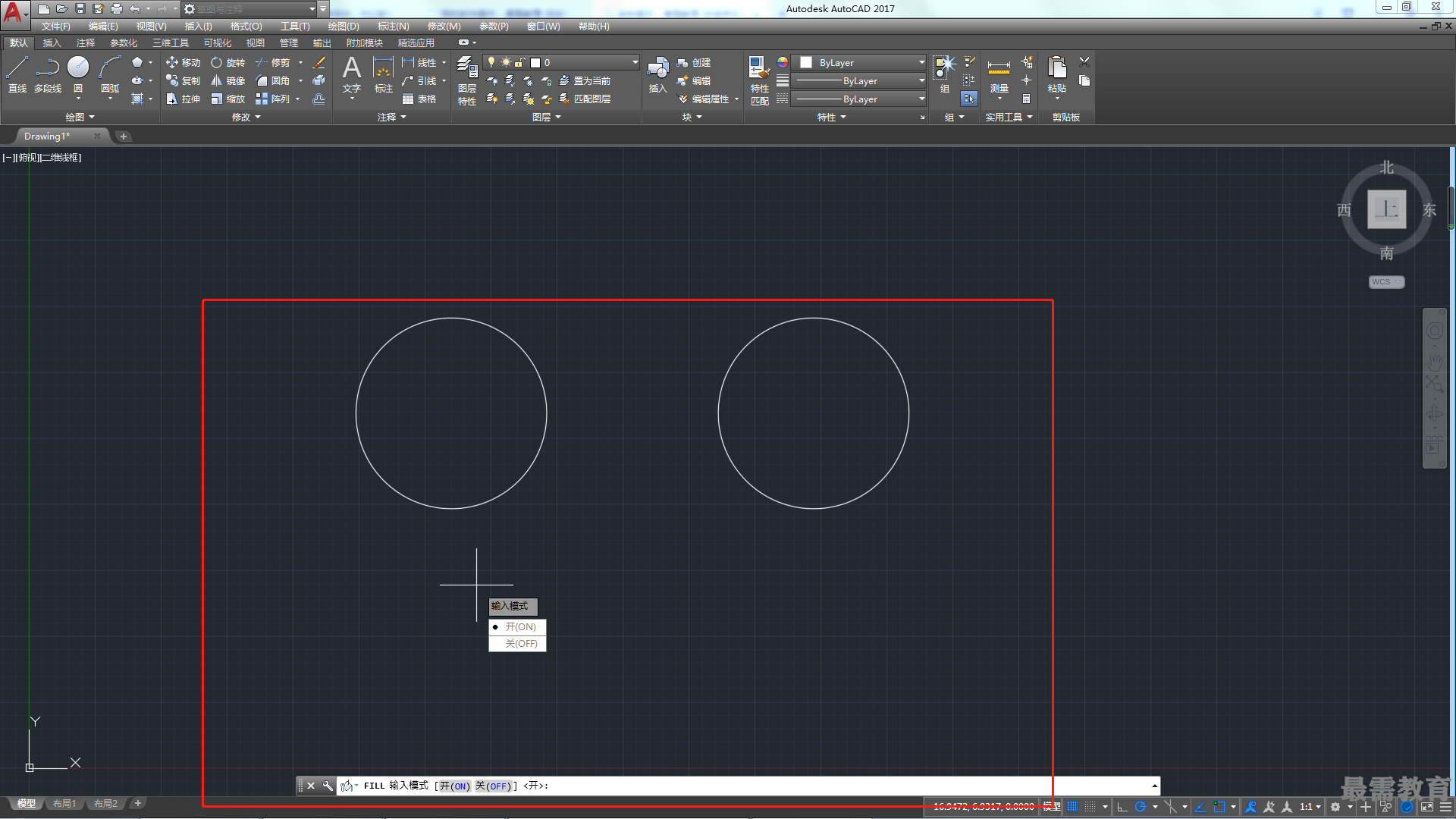The width and height of the screenshot is (1456, 819).
Task: Click the Undo arrow in quick access toolbar
Action: [135, 9]
